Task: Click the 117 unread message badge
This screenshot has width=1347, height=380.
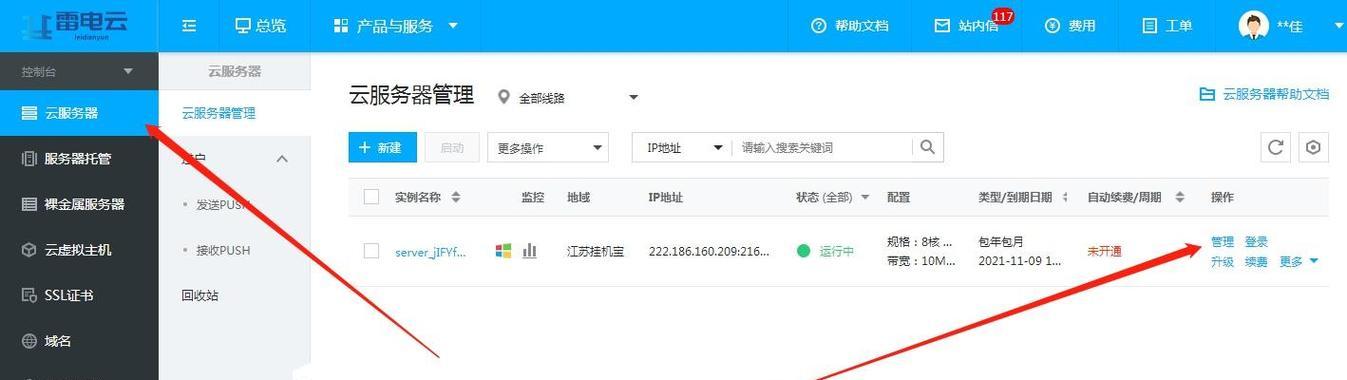Action: tap(1002, 16)
